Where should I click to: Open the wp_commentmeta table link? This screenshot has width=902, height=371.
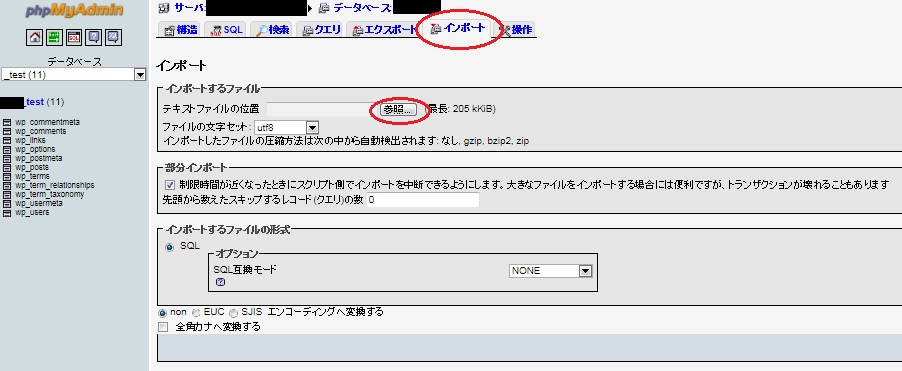47,123
